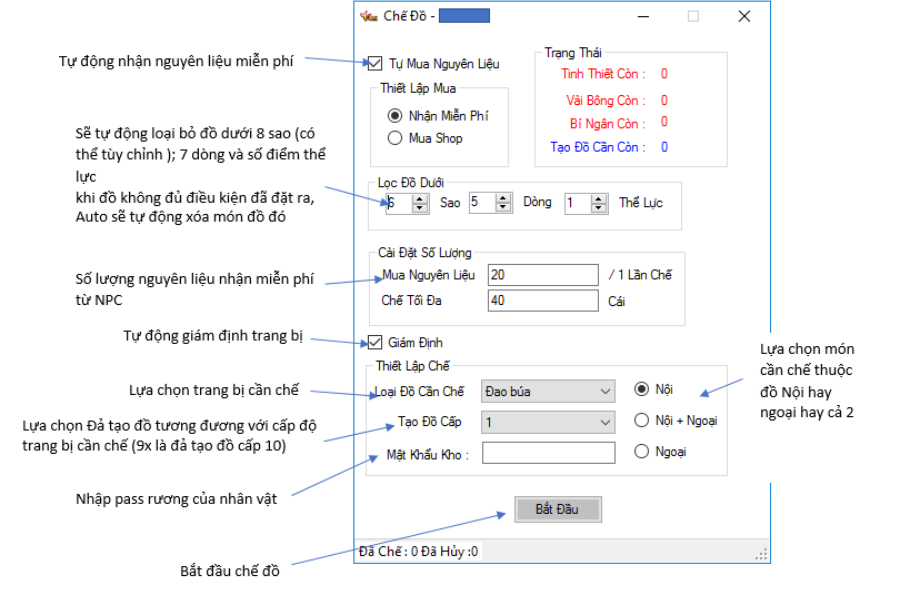Expand the Đao búa item selection list
This screenshot has width=900, height=600.
(x=604, y=391)
